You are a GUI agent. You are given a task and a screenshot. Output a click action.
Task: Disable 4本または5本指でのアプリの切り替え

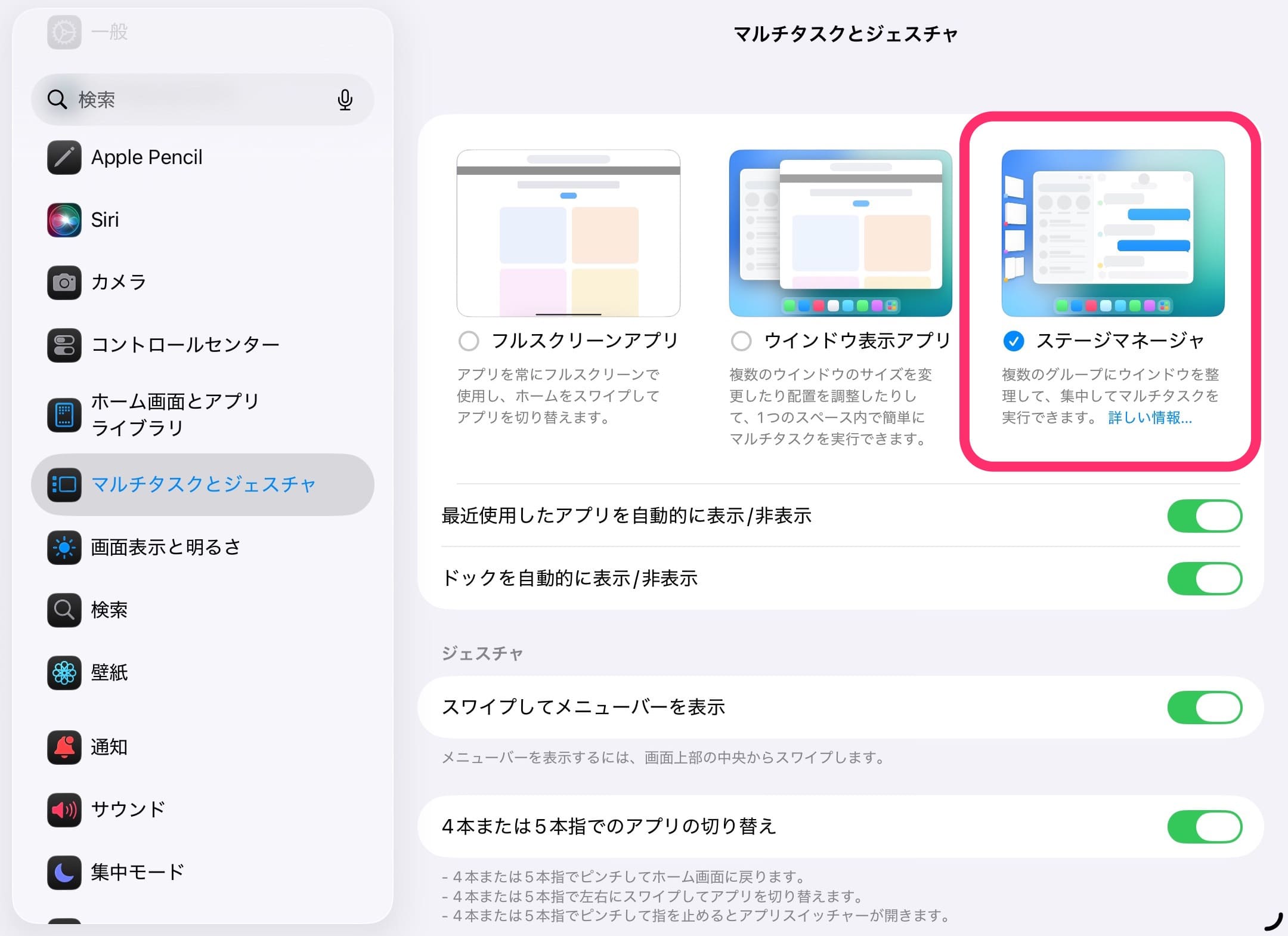click(x=1205, y=827)
